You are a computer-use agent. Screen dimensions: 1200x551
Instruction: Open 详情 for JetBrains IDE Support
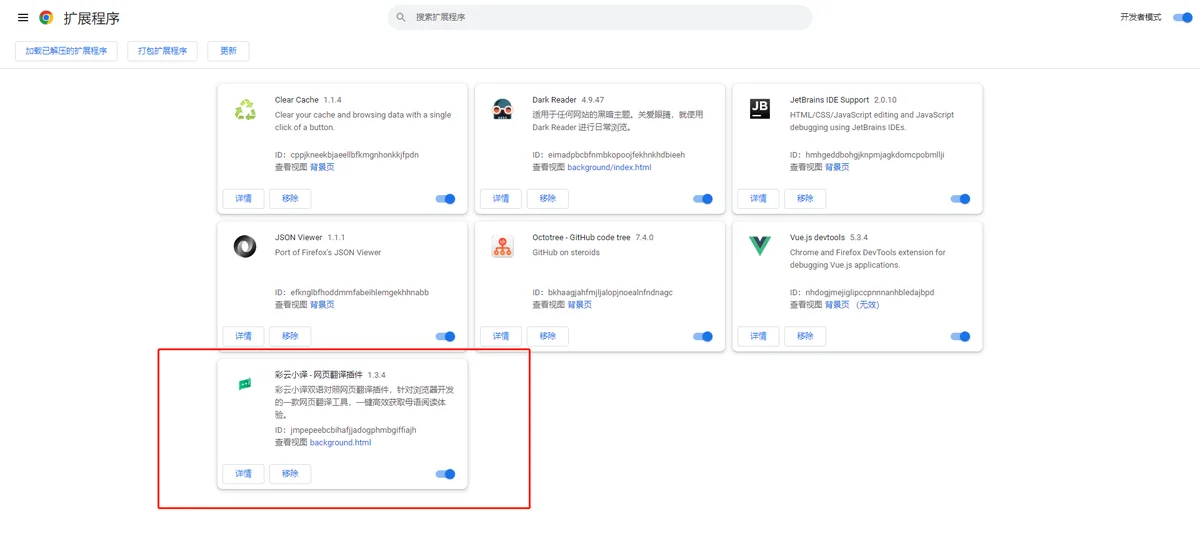click(x=759, y=199)
